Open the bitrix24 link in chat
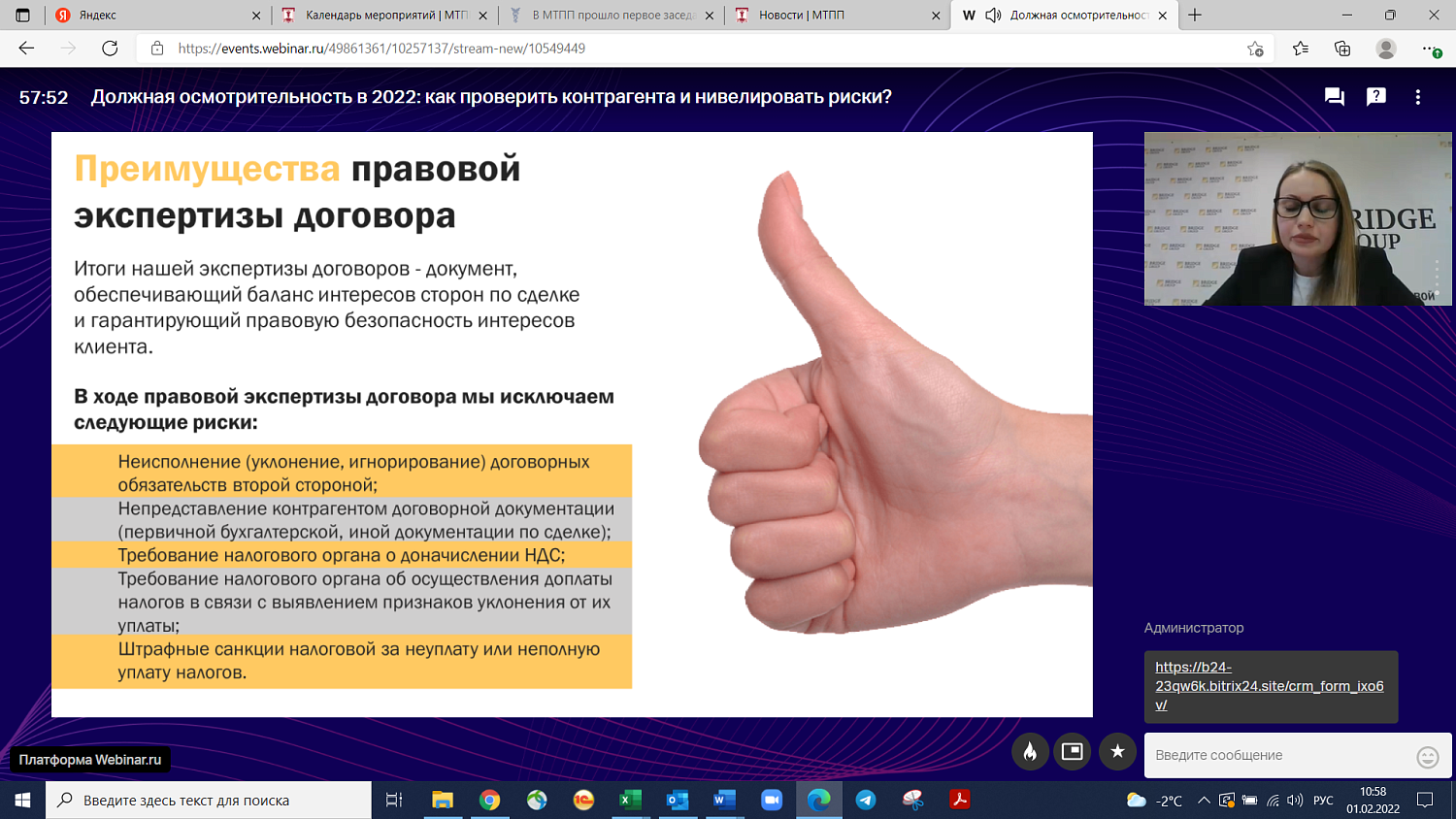The height and width of the screenshot is (819, 1456). (x=1270, y=686)
